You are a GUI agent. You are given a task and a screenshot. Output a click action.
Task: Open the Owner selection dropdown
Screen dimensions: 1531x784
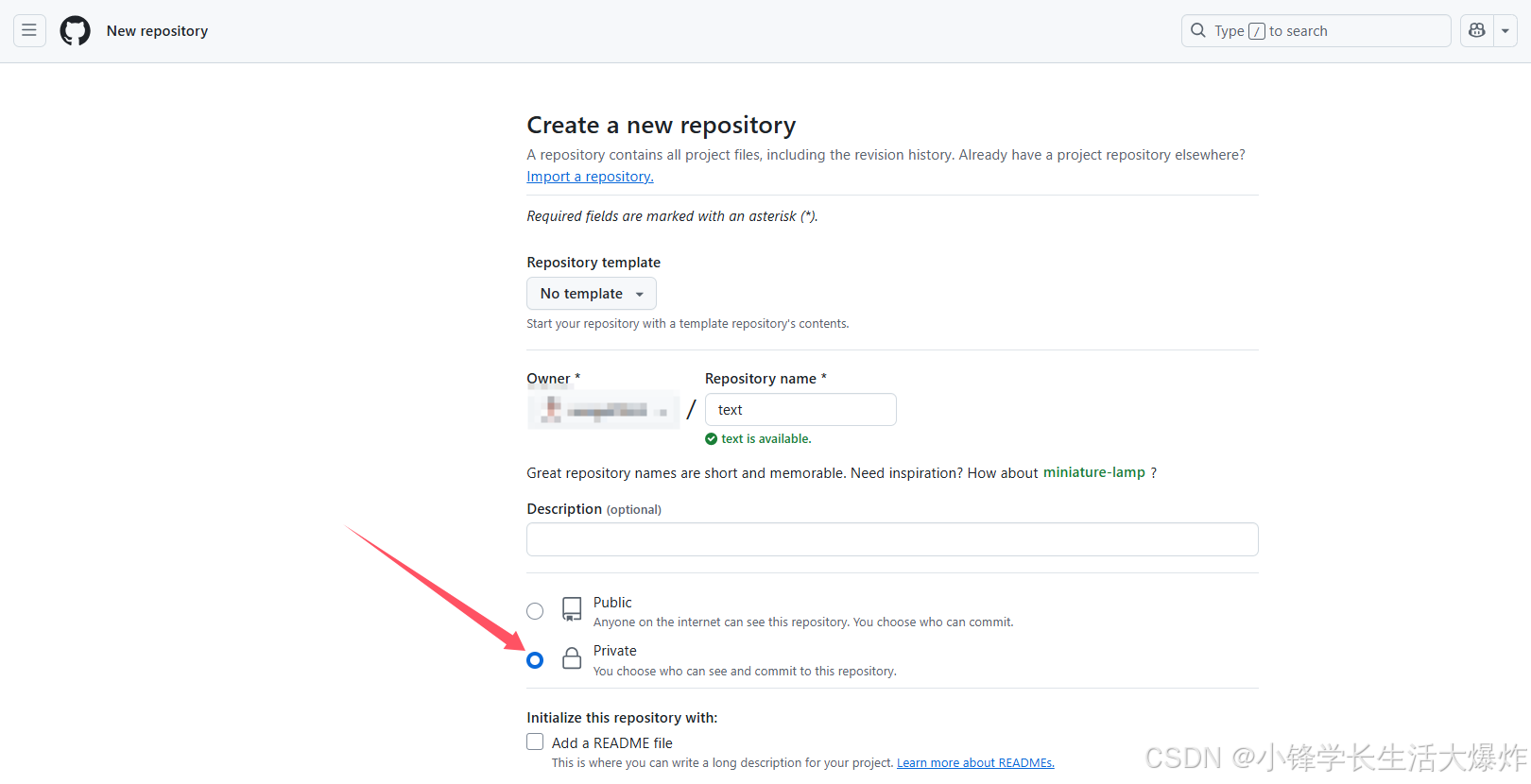pyautogui.click(x=603, y=410)
